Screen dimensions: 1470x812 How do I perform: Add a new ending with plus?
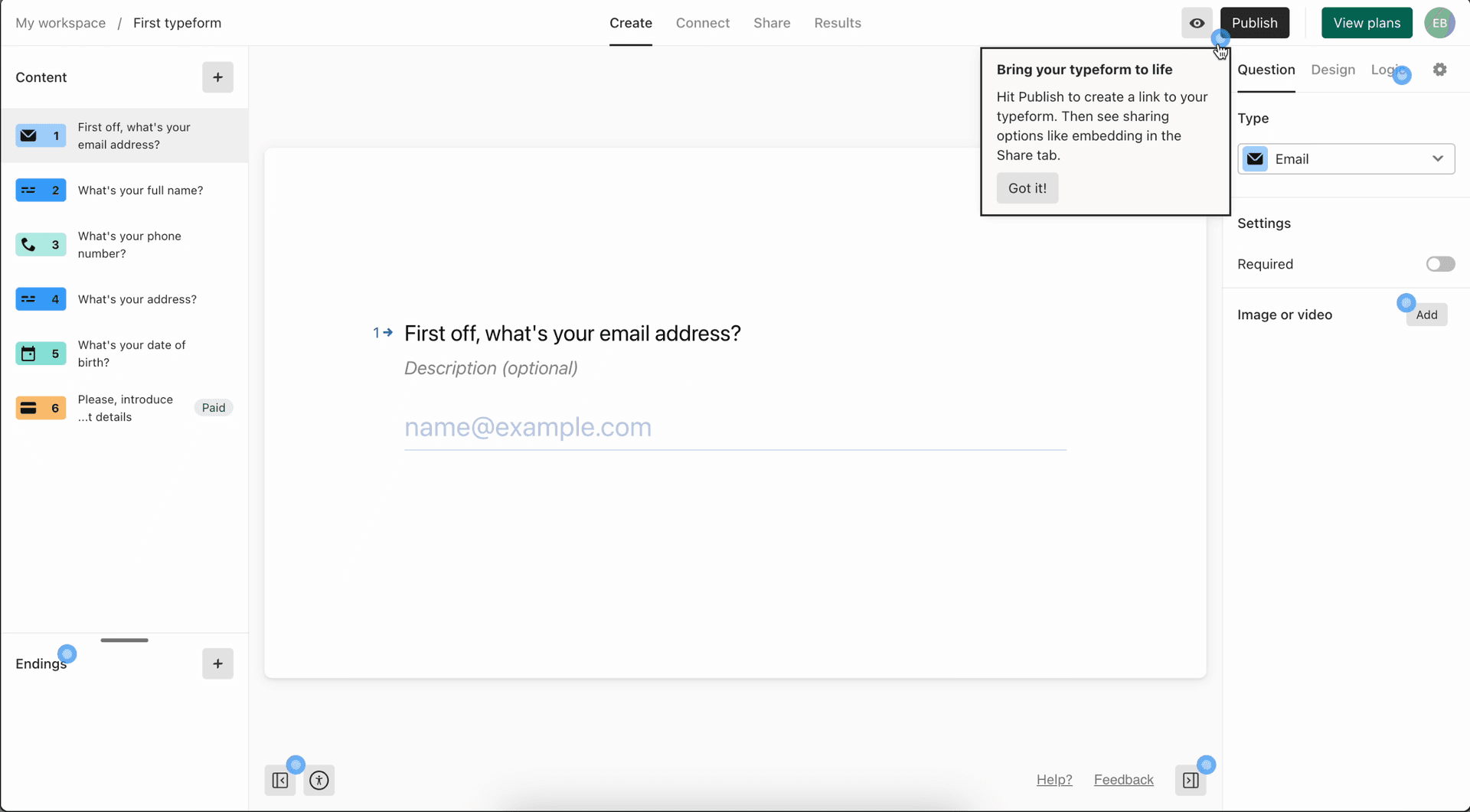tap(217, 664)
